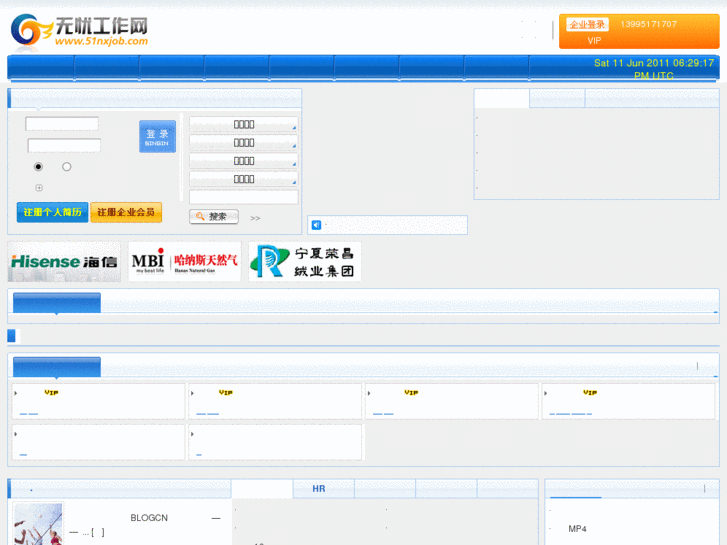The width and height of the screenshot is (727, 545).
Task: Click 注册个人简历 register resume button
Action: [x=52, y=212]
